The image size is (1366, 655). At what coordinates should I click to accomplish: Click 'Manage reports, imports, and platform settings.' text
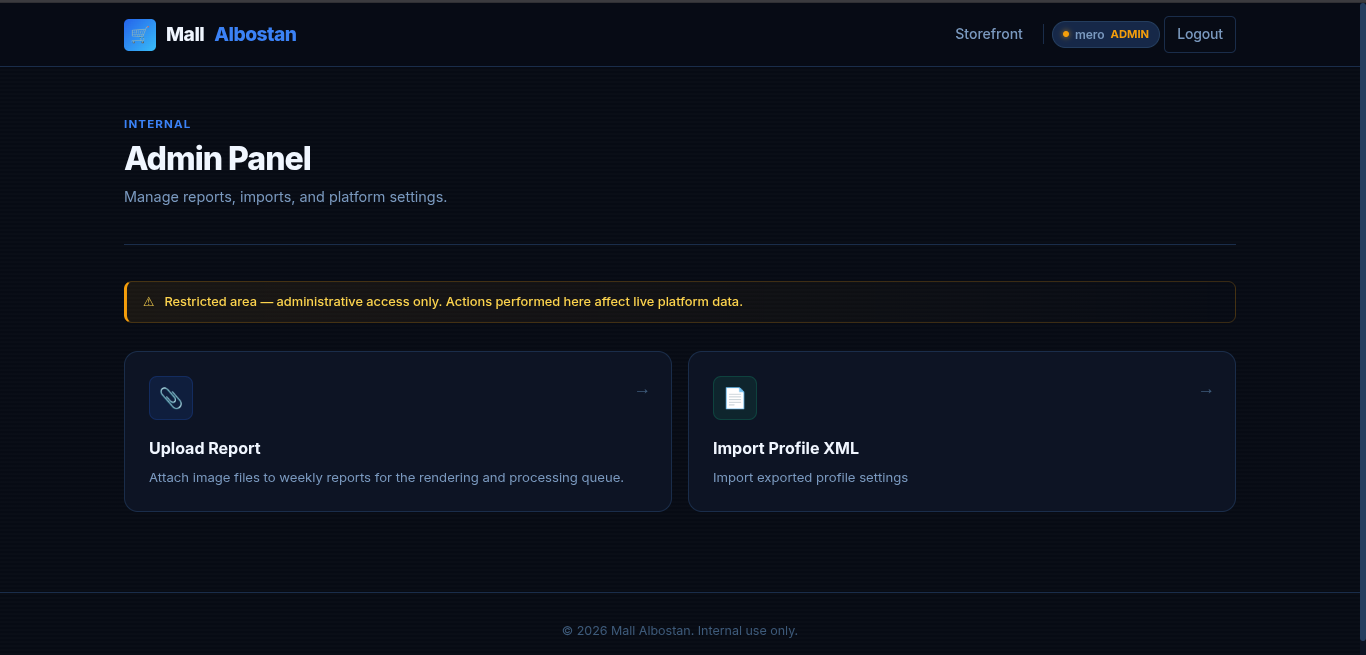[x=285, y=197]
